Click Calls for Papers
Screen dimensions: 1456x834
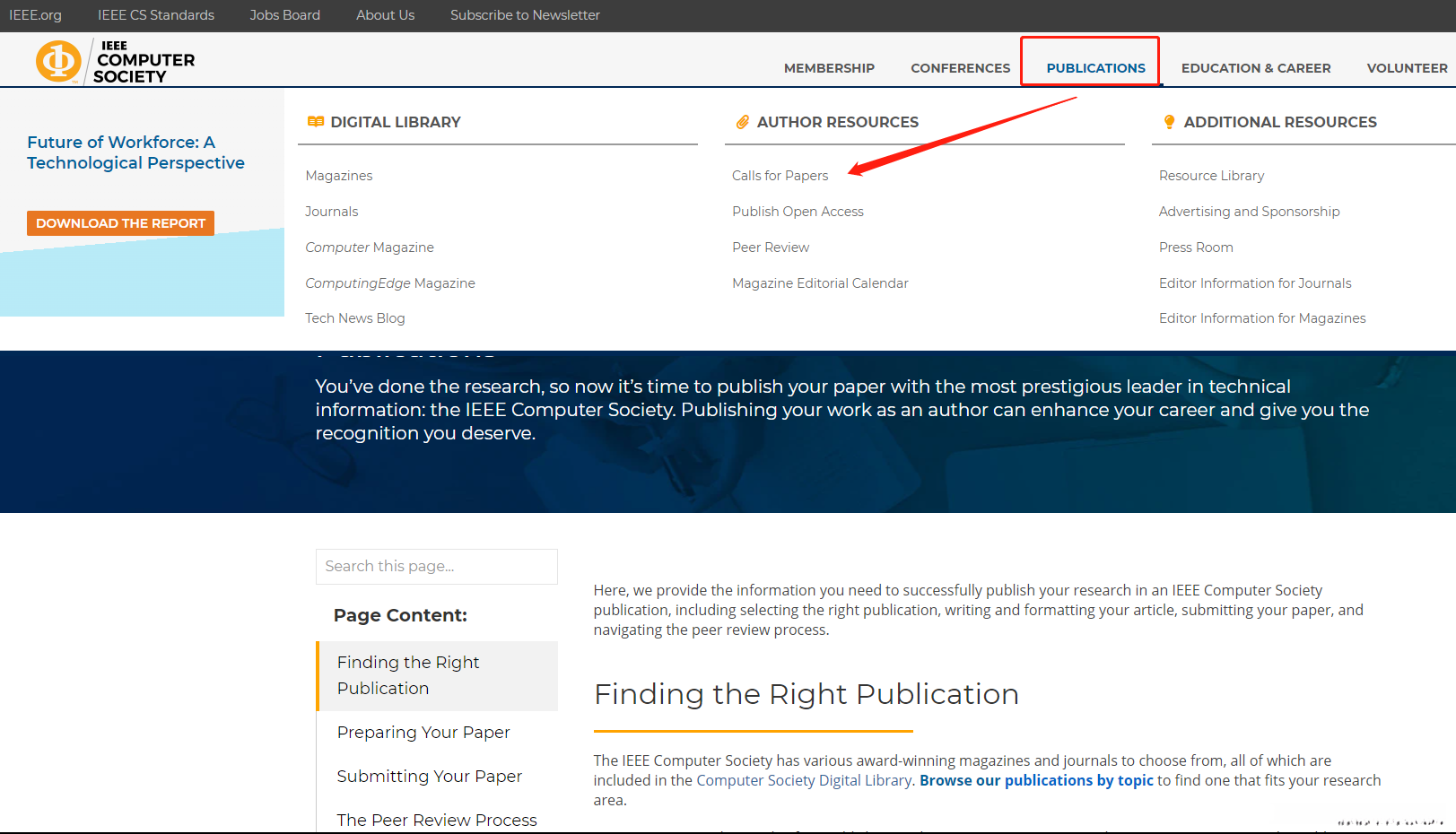pyautogui.click(x=780, y=176)
